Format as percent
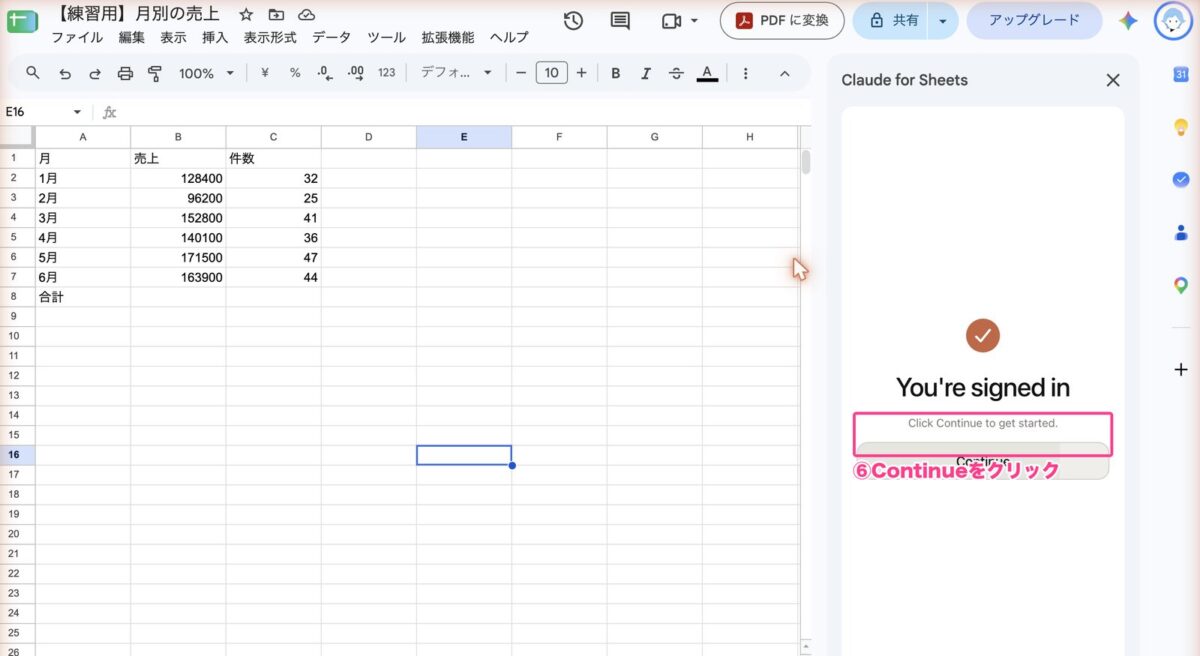This screenshot has width=1200, height=656. tap(295, 73)
